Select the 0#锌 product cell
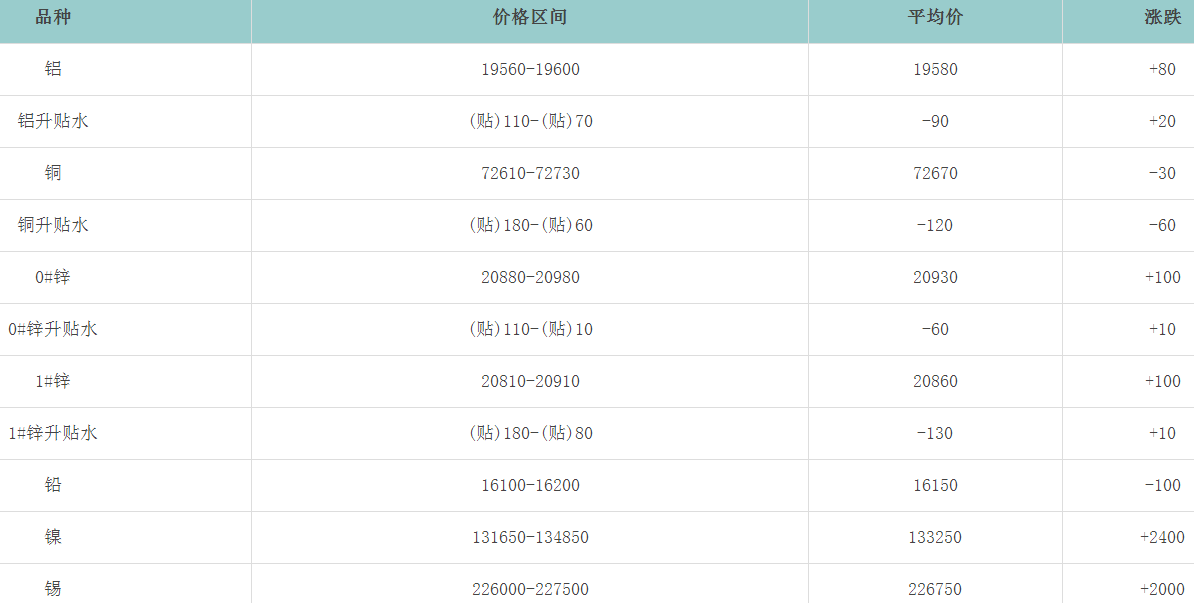The image size is (1194, 603). pos(53,277)
